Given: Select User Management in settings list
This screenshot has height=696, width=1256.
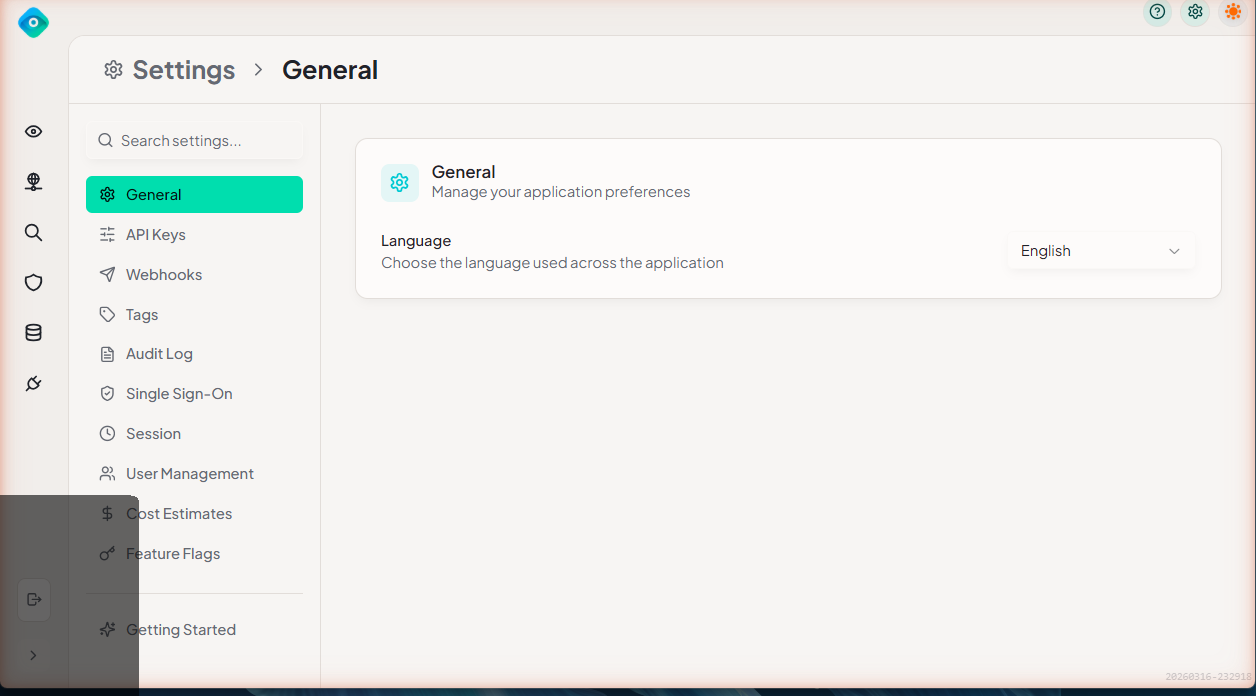Looking at the screenshot, I should pyautogui.click(x=189, y=474).
